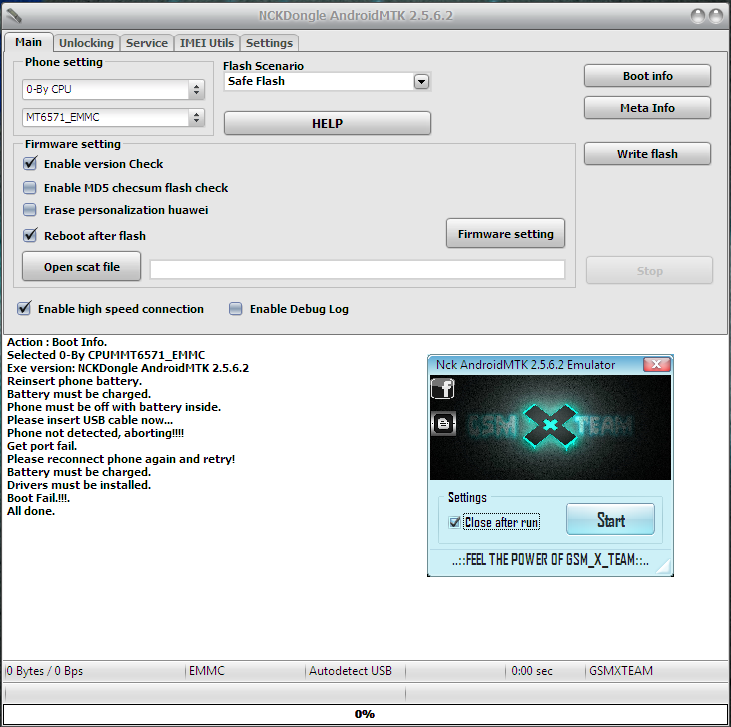Click 'EMMC' status bar entry
731x727 pixels.
[207, 671]
